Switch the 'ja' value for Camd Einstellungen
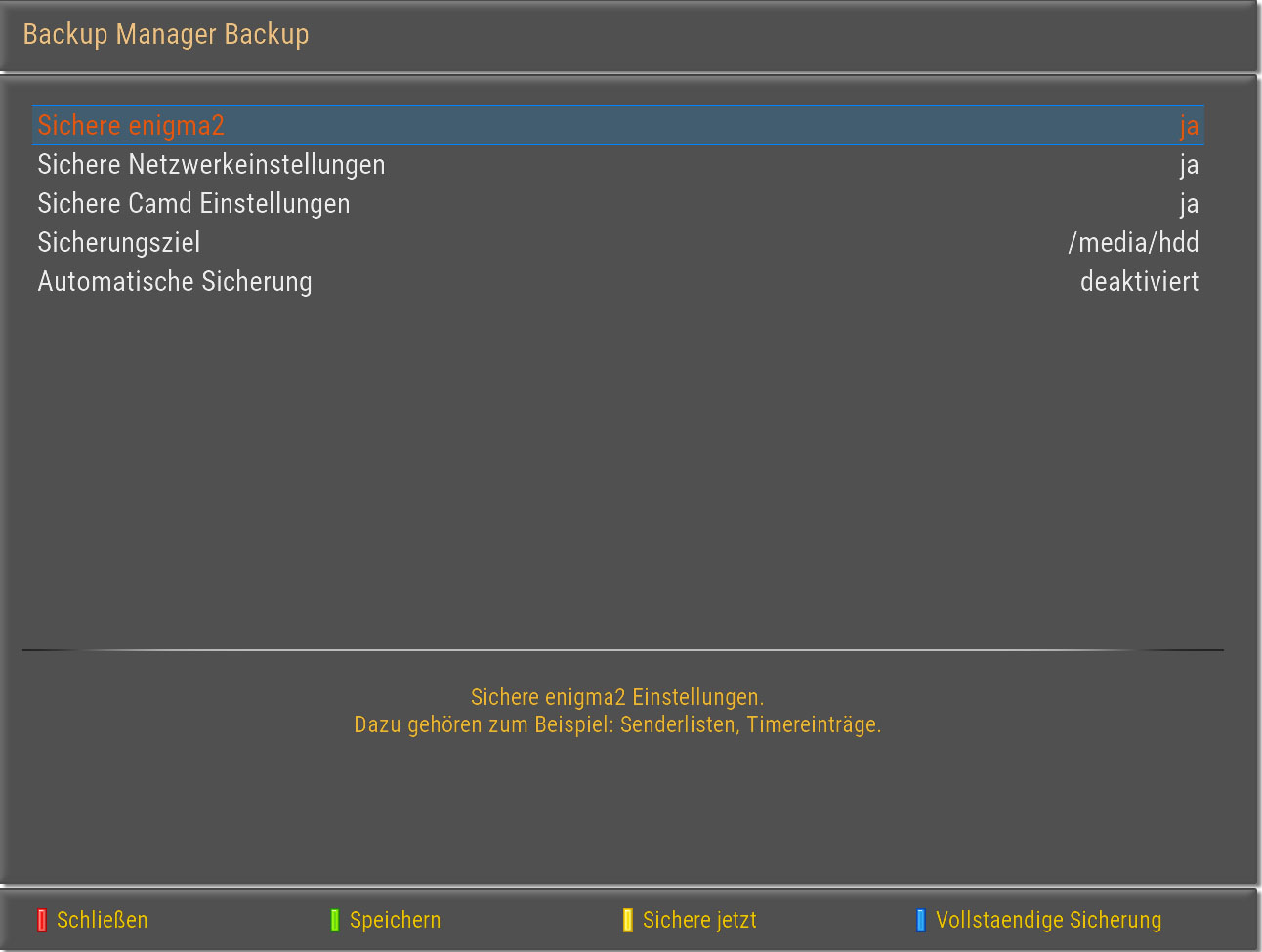The width and height of the screenshot is (1262, 952). (x=1188, y=204)
